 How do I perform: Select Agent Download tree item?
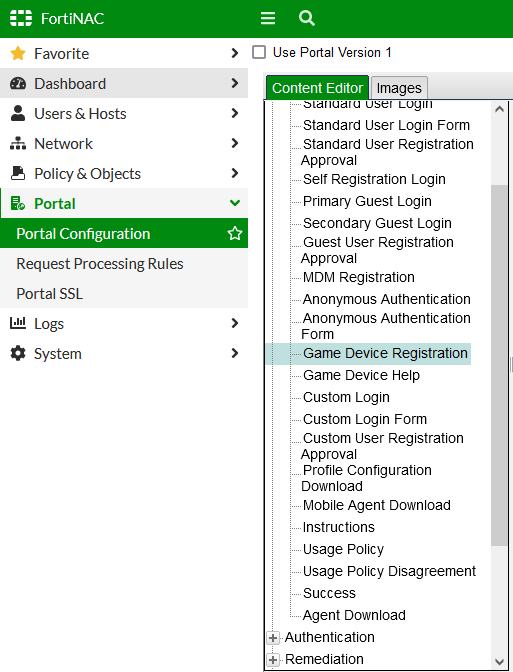(x=354, y=615)
